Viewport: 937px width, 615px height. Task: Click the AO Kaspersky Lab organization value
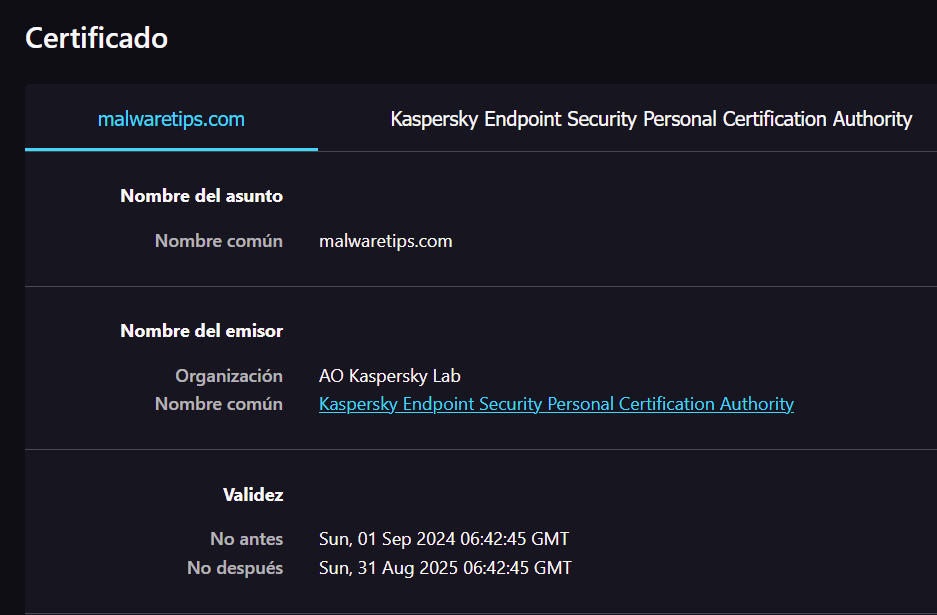[x=389, y=376]
